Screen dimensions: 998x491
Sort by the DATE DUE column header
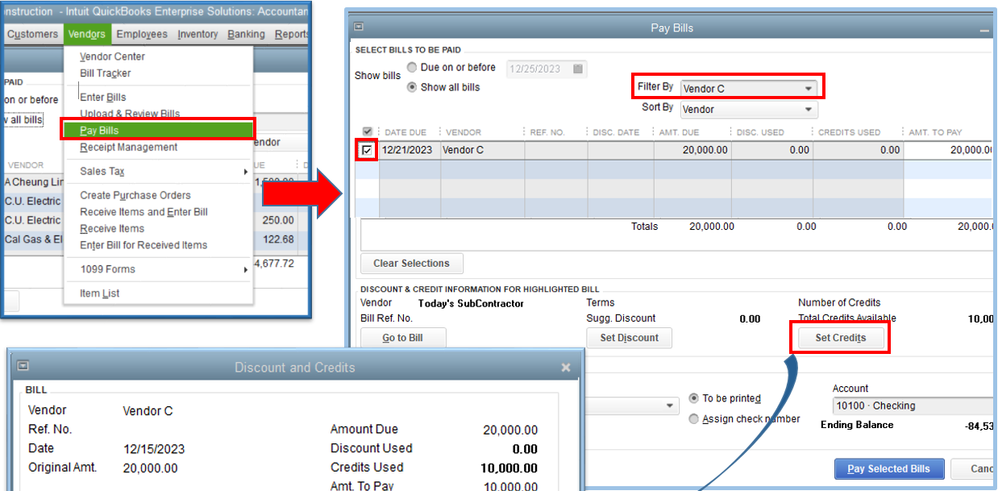click(x=405, y=132)
